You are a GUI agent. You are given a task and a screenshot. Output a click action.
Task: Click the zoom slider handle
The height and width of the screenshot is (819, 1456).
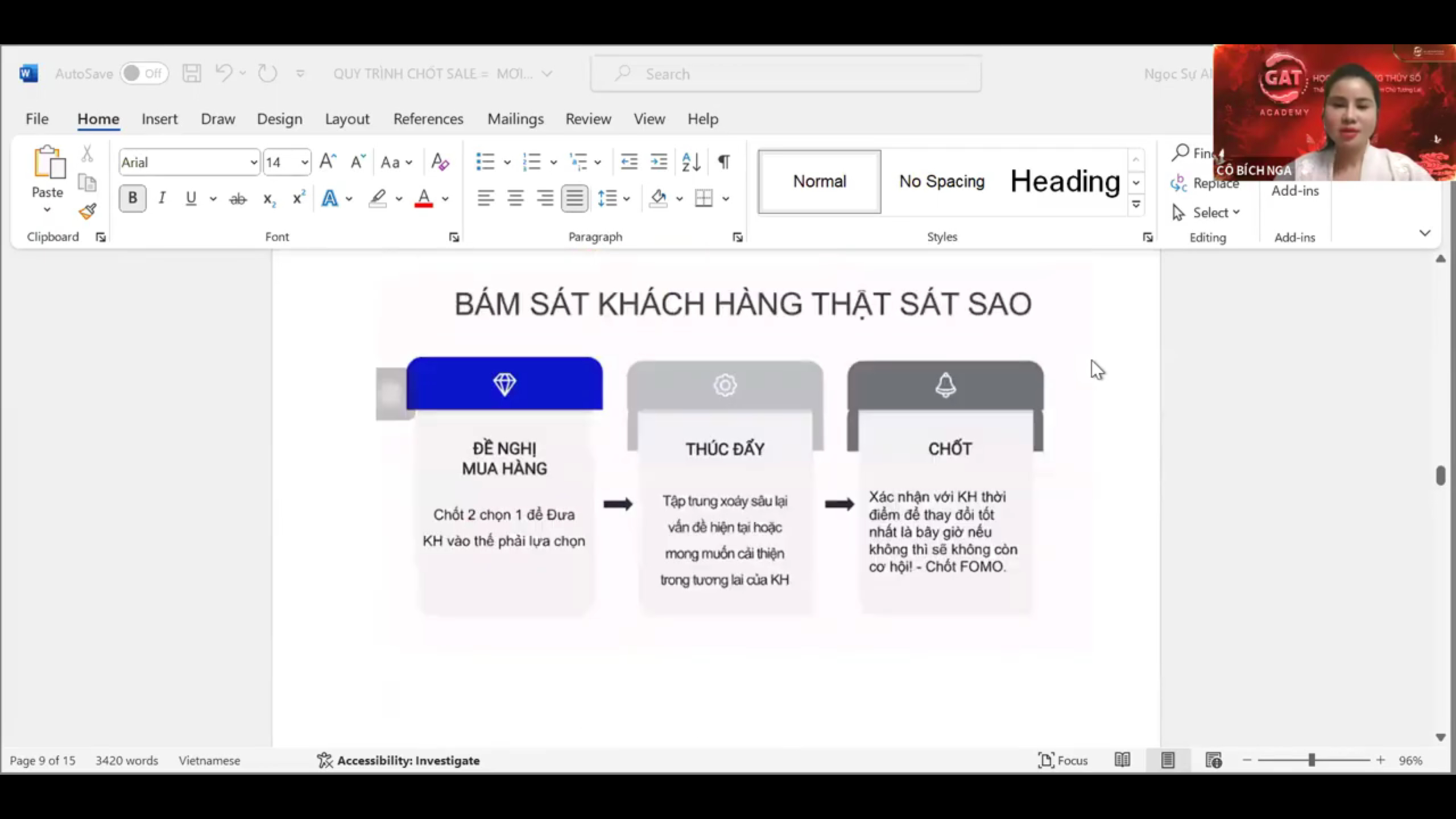coord(1312,760)
